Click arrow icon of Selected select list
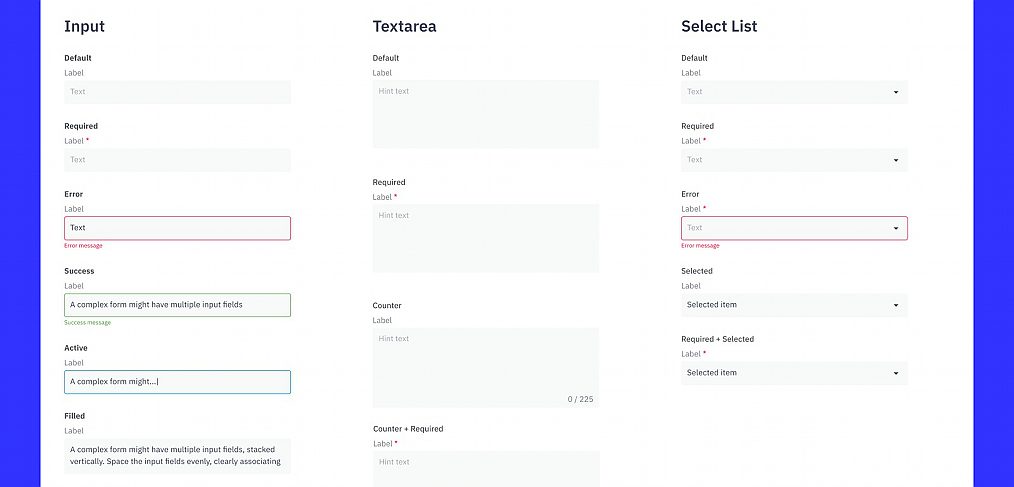The height and width of the screenshot is (487, 1014). pos(896,305)
